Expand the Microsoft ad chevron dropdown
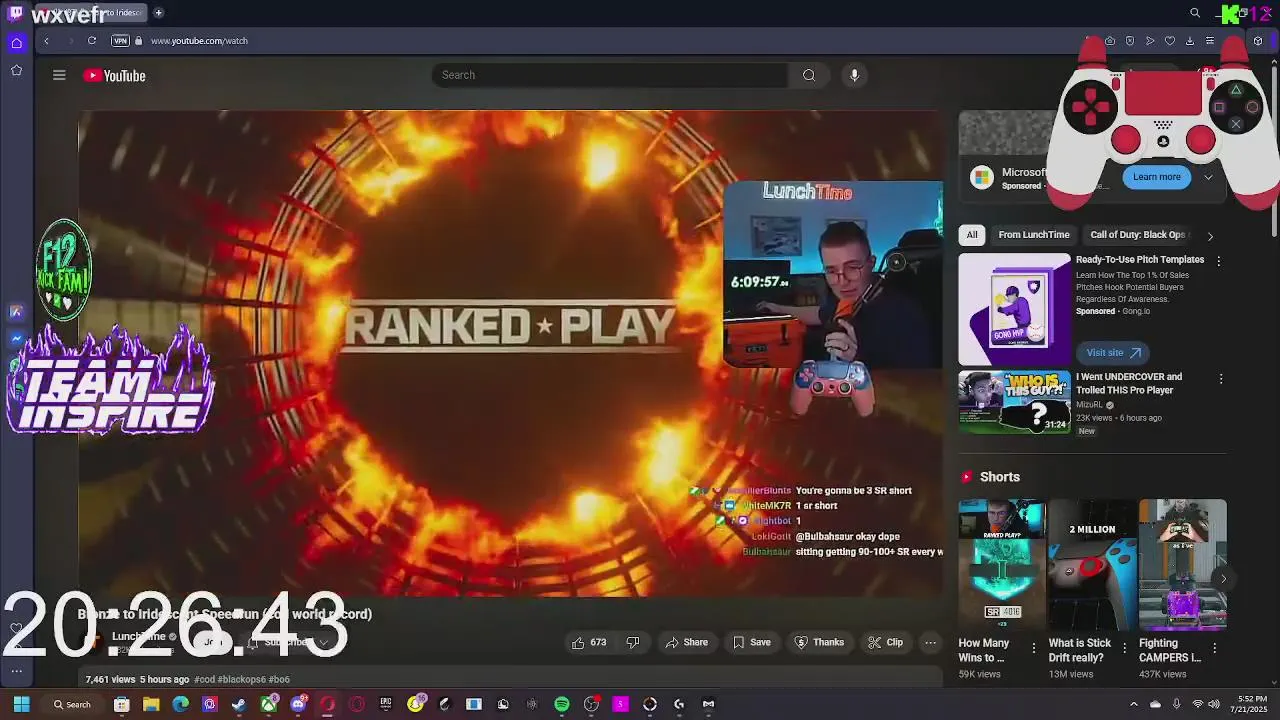This screenshot has height=720, width=1280. [1208, 177]
